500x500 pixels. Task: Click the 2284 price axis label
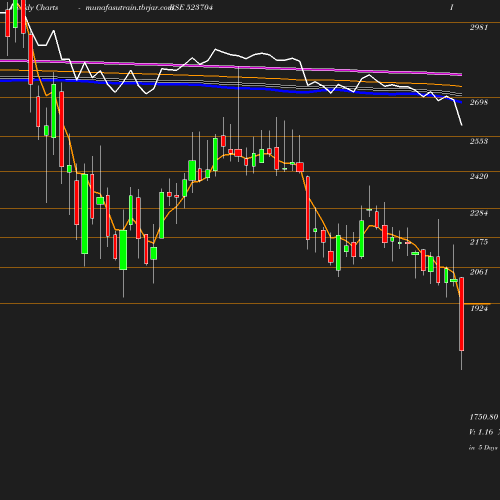[x=479, y=213]
